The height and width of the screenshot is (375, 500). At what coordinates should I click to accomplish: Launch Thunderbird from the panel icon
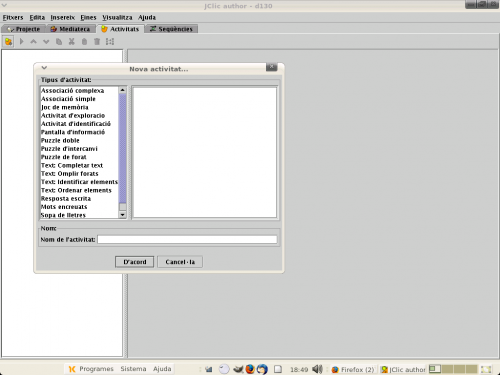tap(262, 369)
